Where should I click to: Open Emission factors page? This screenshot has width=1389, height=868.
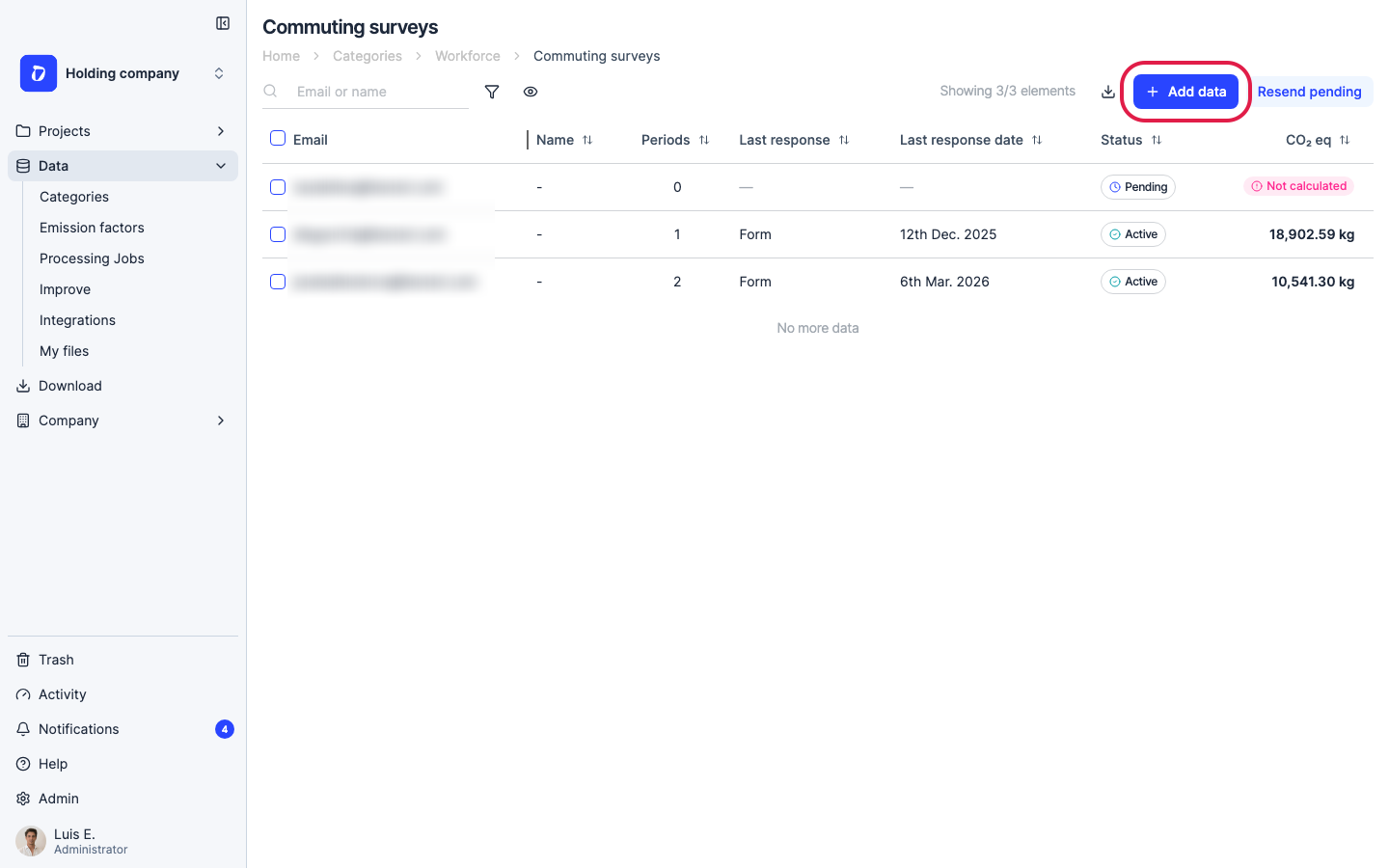[92, 228]
